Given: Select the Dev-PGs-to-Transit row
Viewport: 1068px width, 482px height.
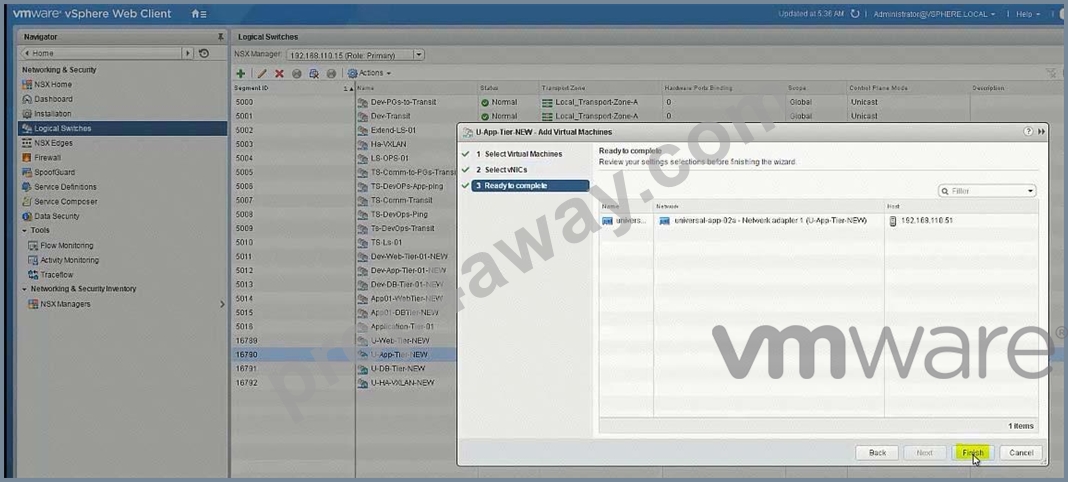Looking at the screenshot, I should (403, 102).
